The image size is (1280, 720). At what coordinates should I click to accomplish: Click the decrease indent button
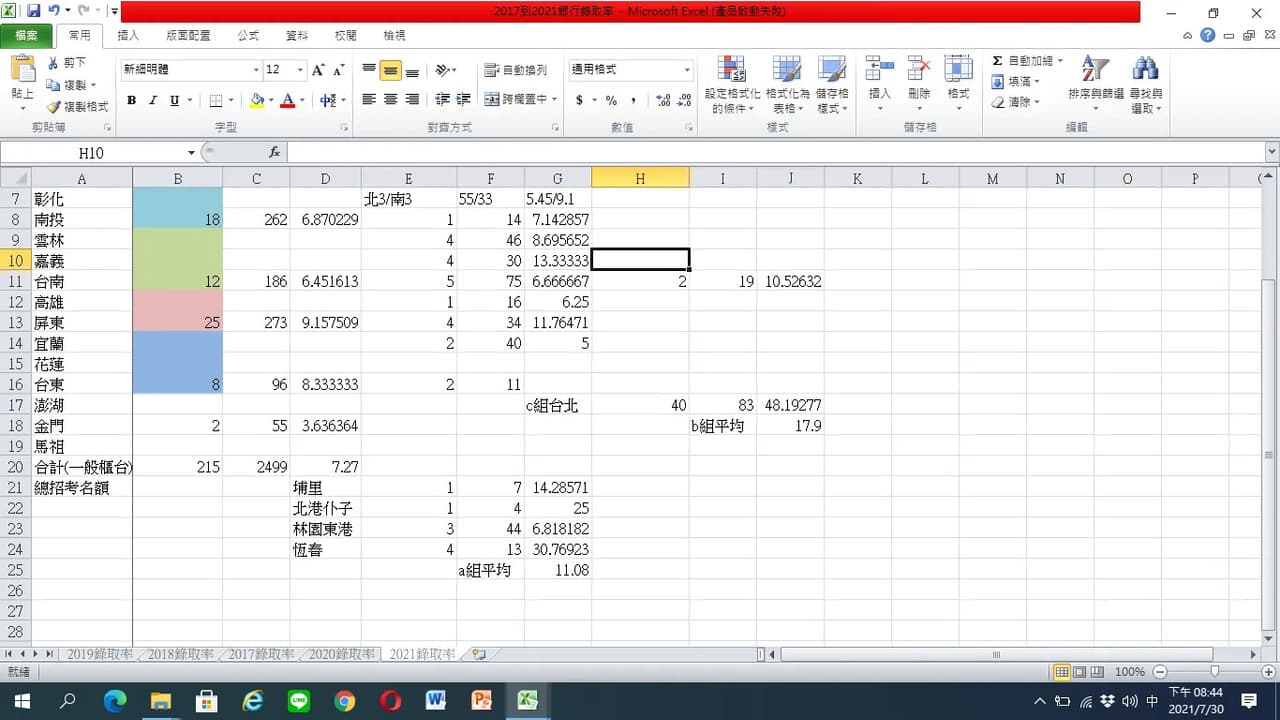click(x=443, y=100)
